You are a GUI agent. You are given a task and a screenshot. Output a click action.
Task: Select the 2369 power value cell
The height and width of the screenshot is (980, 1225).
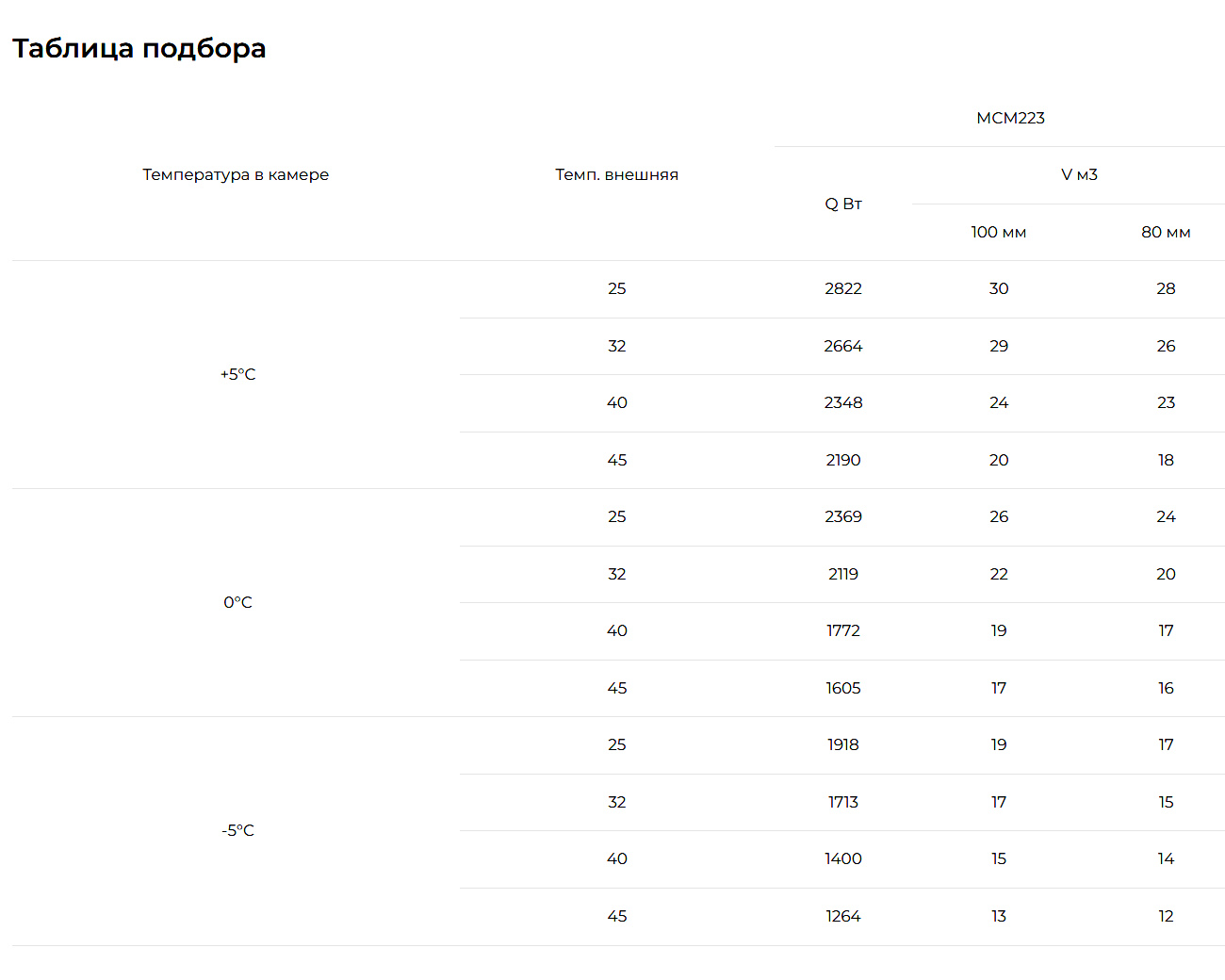pos(843,516)
